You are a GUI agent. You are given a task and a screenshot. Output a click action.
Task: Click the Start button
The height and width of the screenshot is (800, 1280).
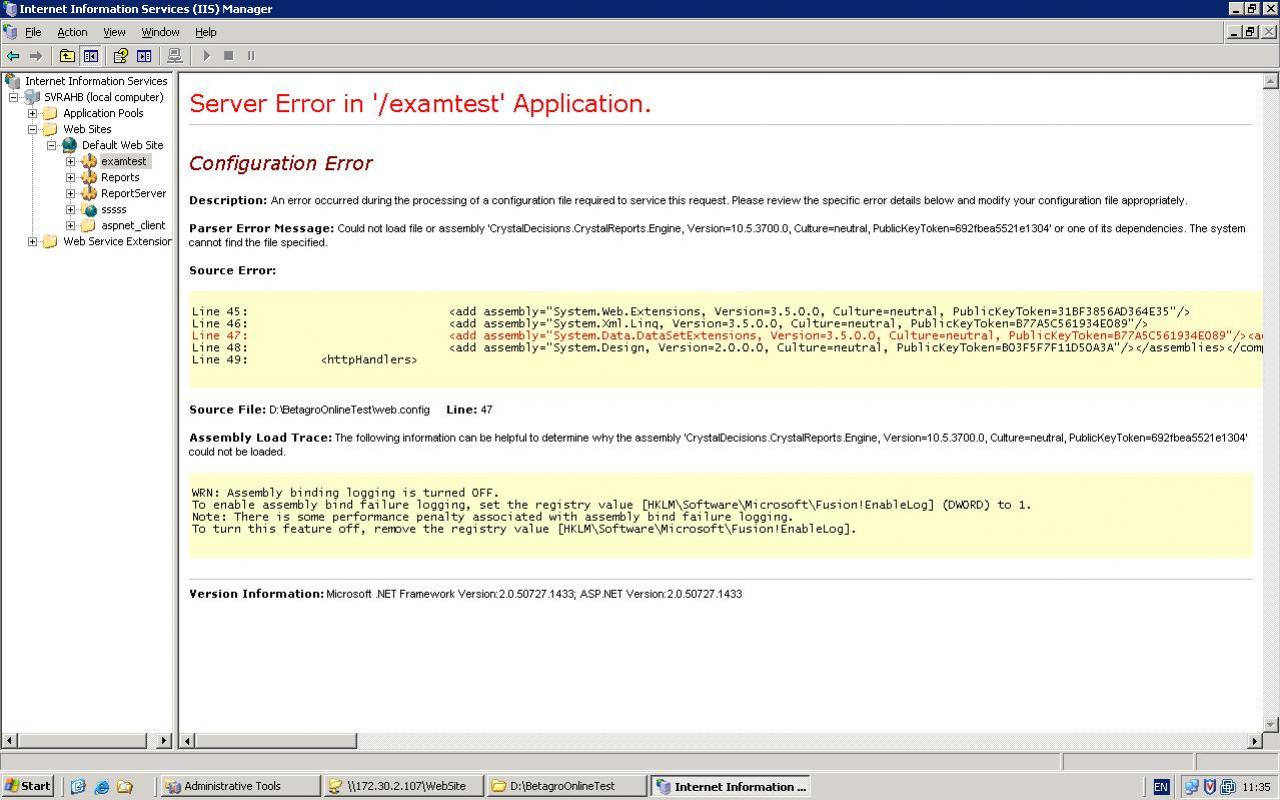pyautogui.click(x=28, y=786)
